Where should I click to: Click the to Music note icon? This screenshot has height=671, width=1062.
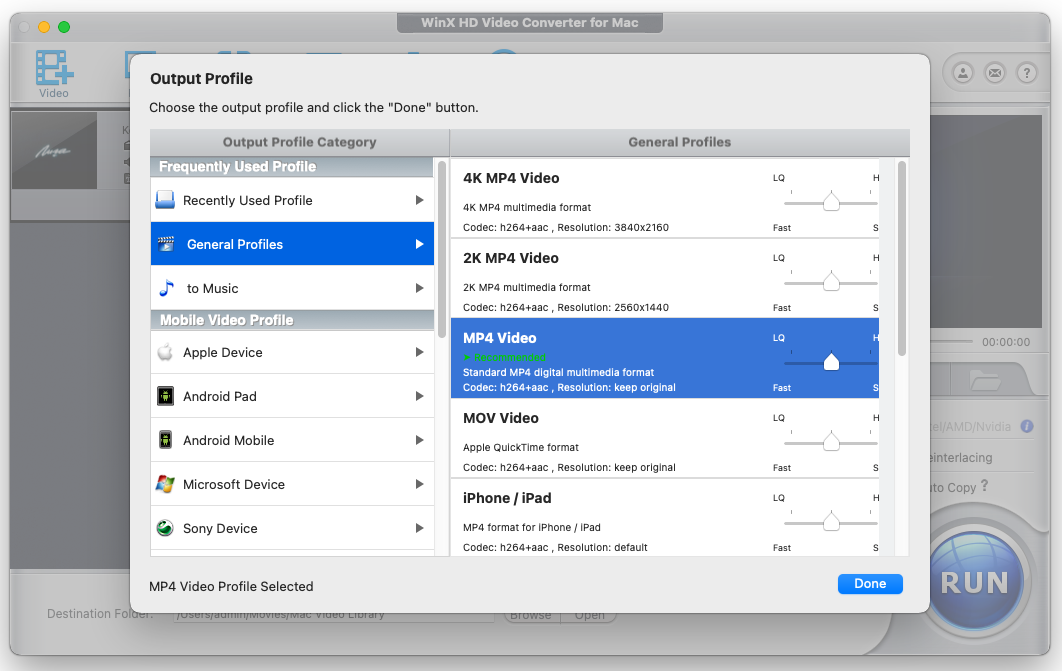click(x=167, y=288)
